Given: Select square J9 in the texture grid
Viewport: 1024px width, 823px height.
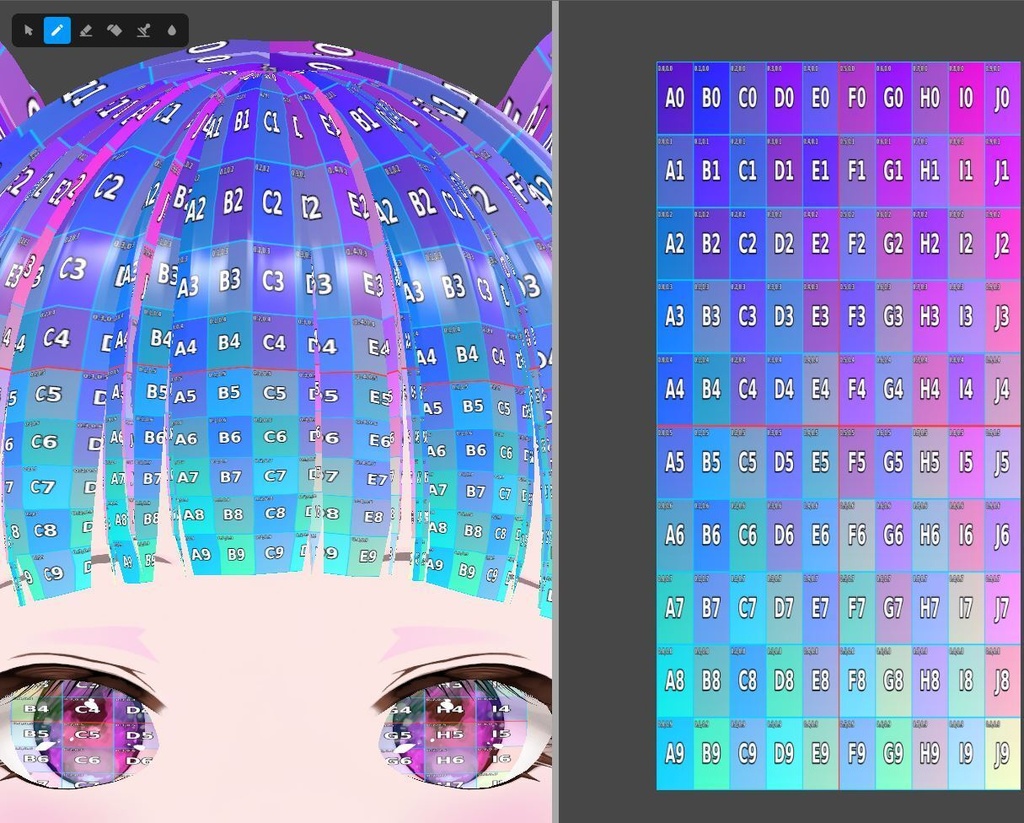Looking at the screenshot, I should click(1002, 754).
